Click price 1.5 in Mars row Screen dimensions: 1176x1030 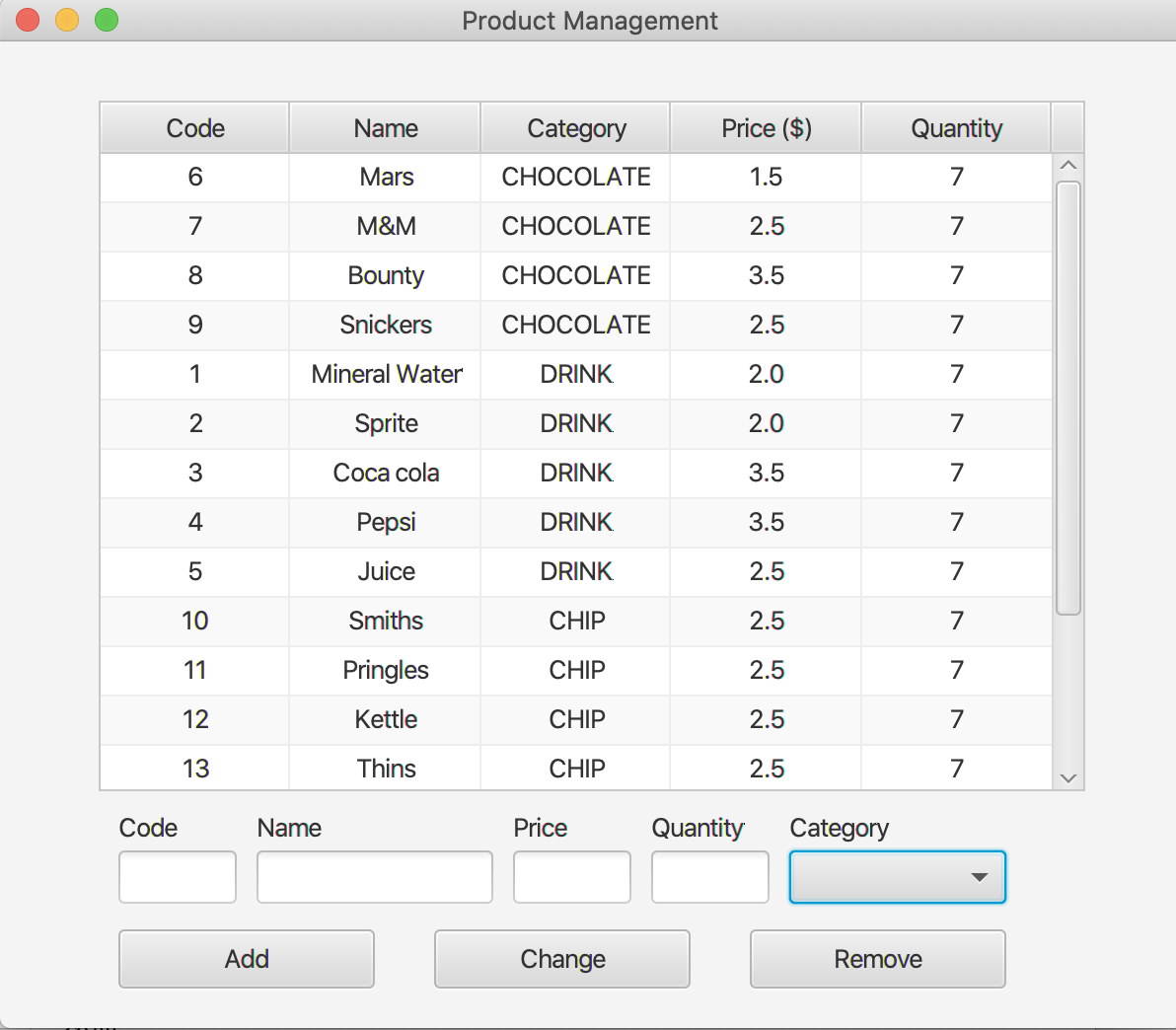(767, 177)
